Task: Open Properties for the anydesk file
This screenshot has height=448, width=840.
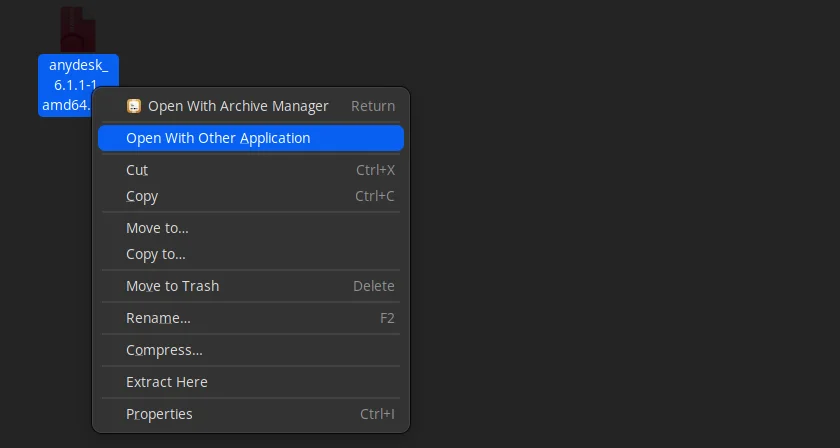Action: pyautogui.click(x=159, y=414)
